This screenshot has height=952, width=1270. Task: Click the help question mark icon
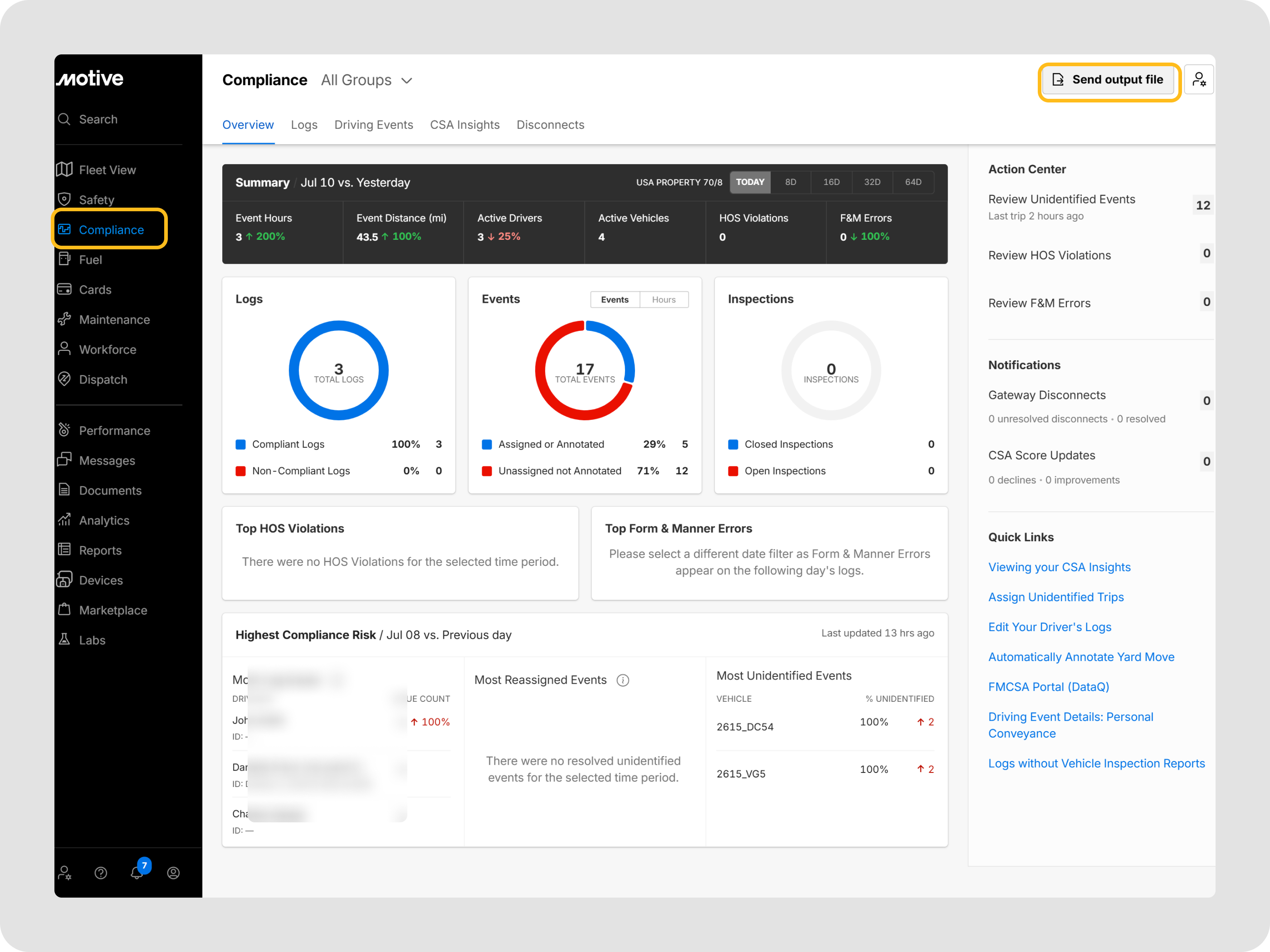101,873
